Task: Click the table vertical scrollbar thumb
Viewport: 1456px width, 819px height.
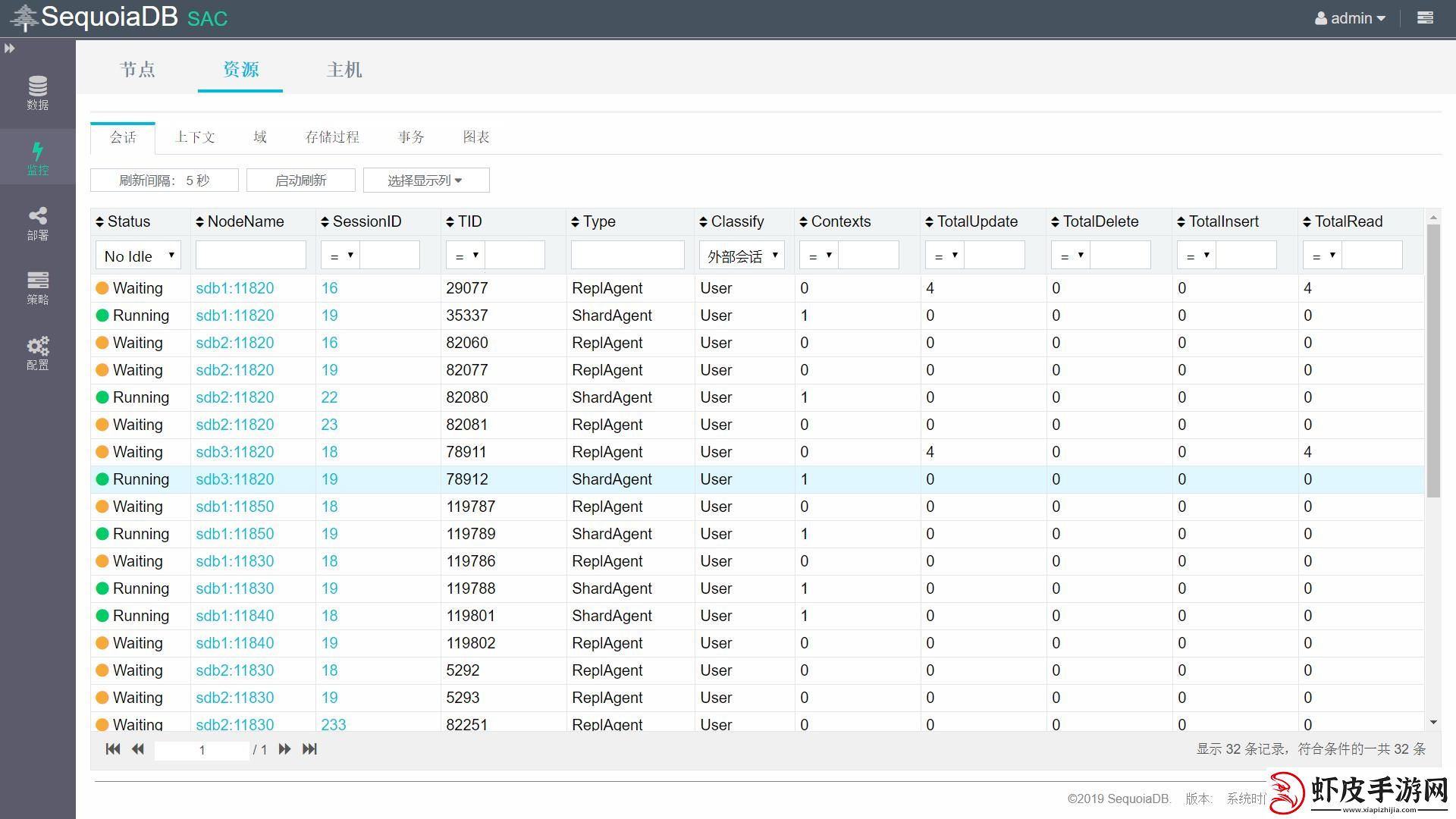Action: coord(1433,361)
